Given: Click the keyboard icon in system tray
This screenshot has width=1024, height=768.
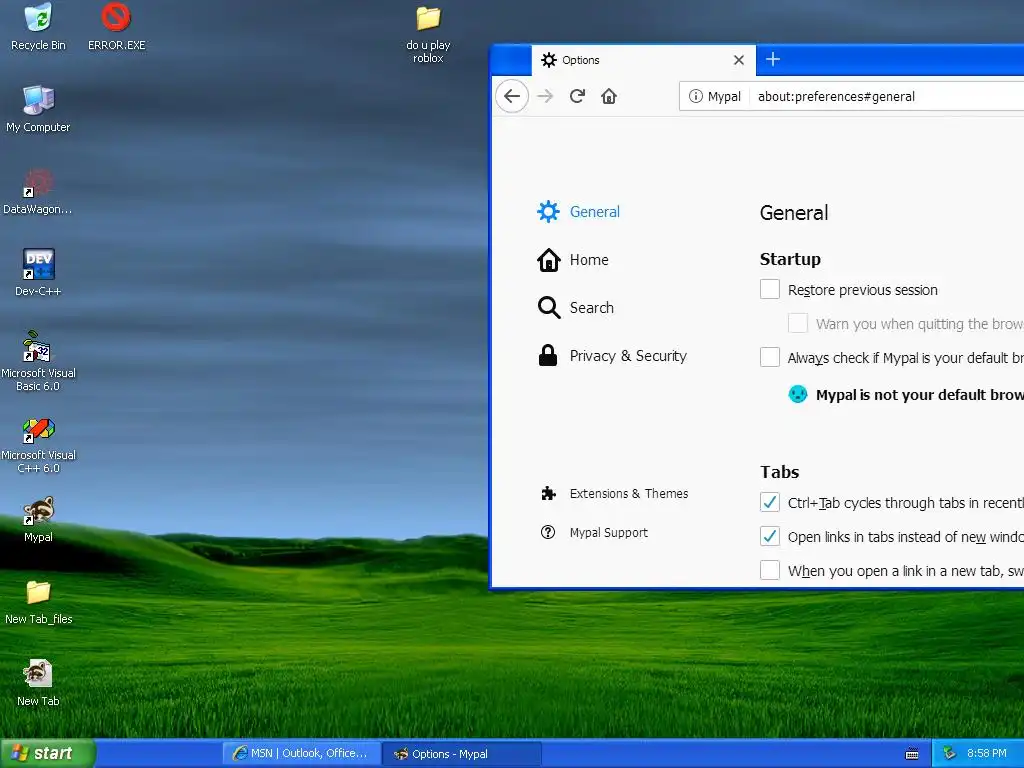Looking at the screenshot, I should [912, 754].
